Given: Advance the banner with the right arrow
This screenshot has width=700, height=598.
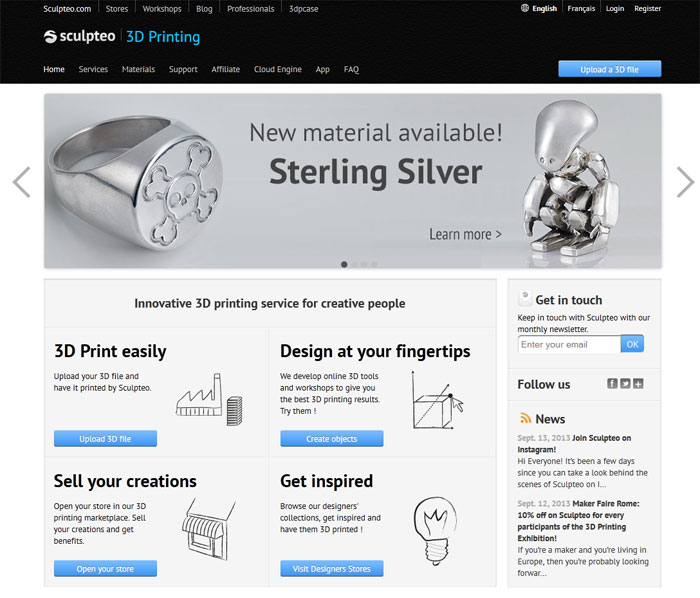Looking at the screenshot, I should click(x=685, y=181).
